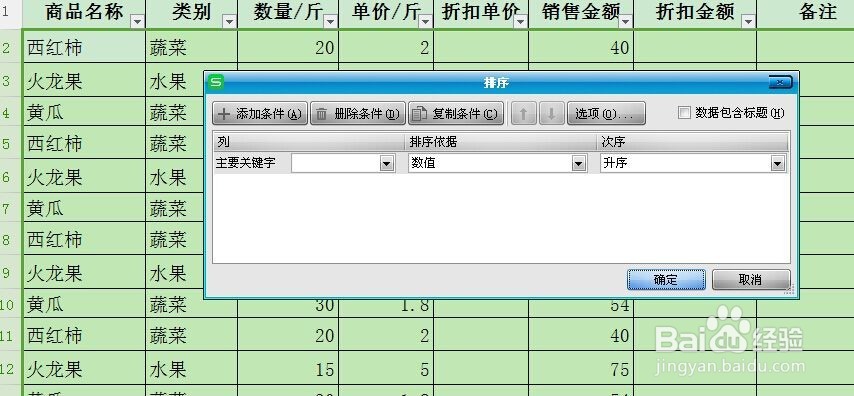
Task: Move the sort condition up with the up arrow
Action: [523, 113]
